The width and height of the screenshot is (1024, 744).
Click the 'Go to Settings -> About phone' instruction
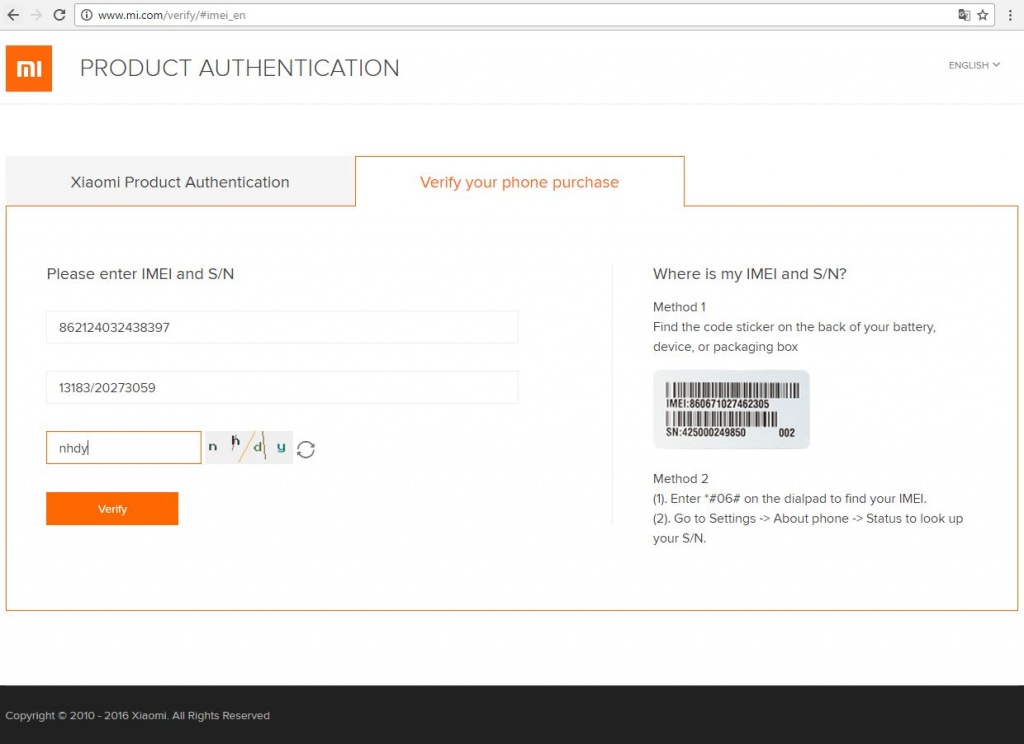(808, 528)
